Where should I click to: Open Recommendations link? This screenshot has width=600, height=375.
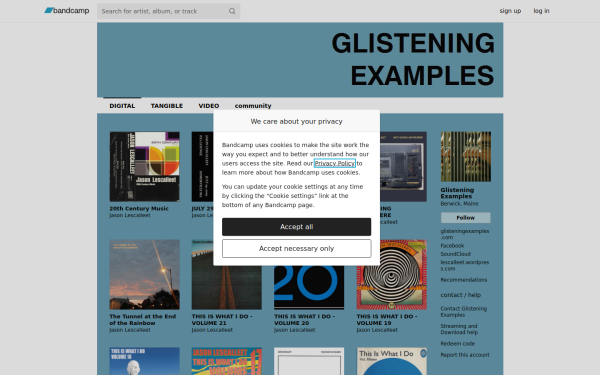[464, 280]
